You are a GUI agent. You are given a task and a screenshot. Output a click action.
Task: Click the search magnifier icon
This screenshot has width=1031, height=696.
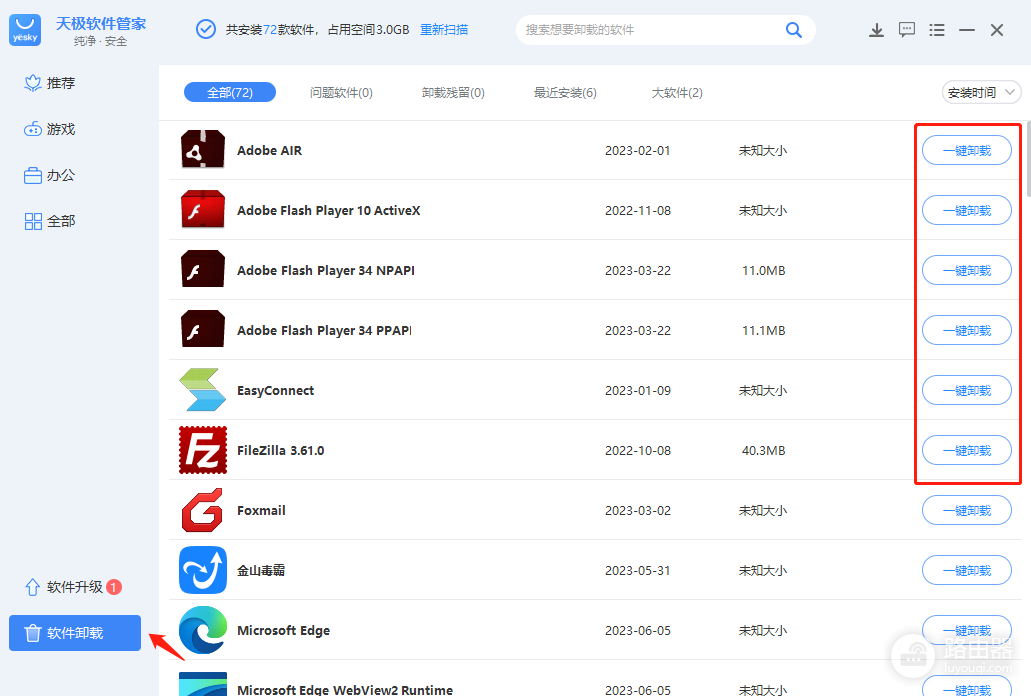pos(794,30)
